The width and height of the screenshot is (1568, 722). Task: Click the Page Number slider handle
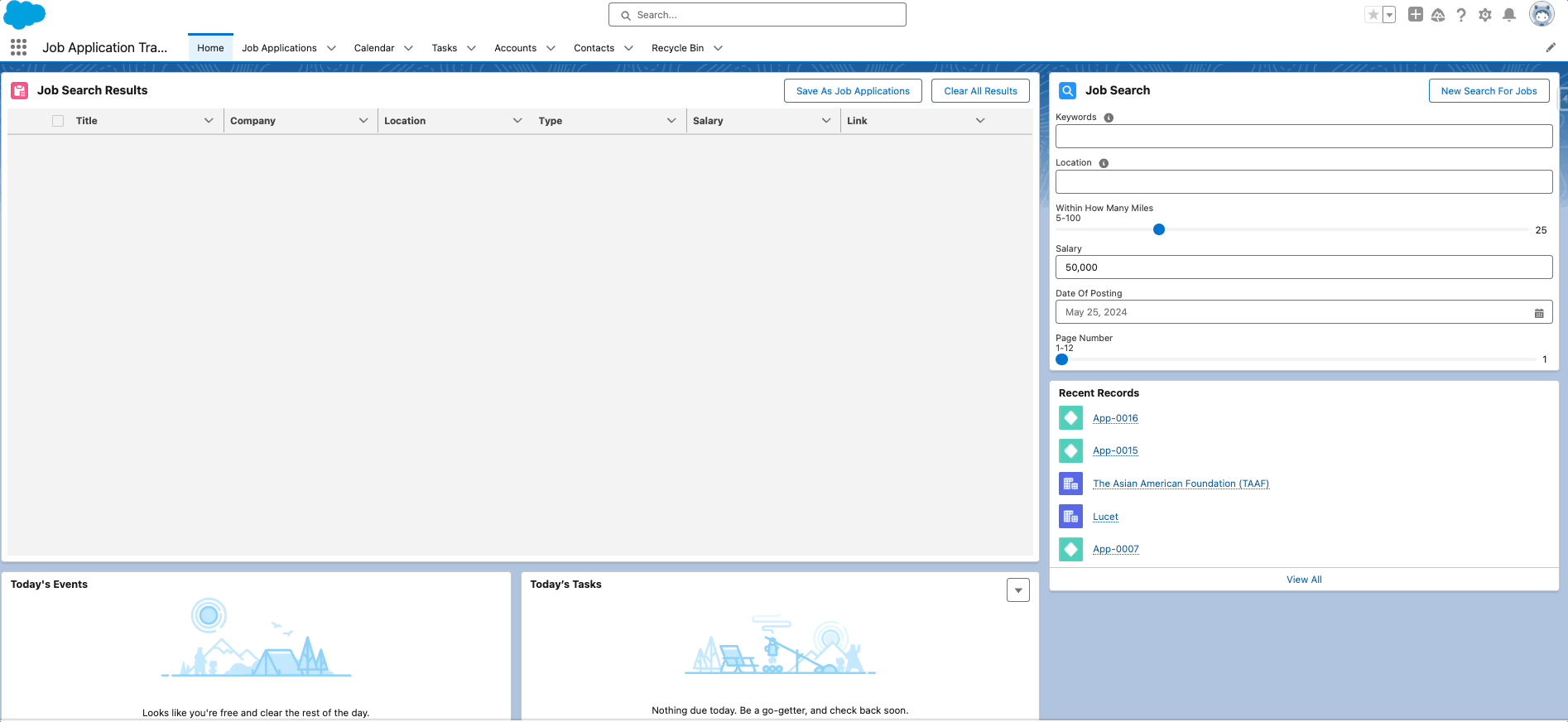click(x=1062, y=359)
